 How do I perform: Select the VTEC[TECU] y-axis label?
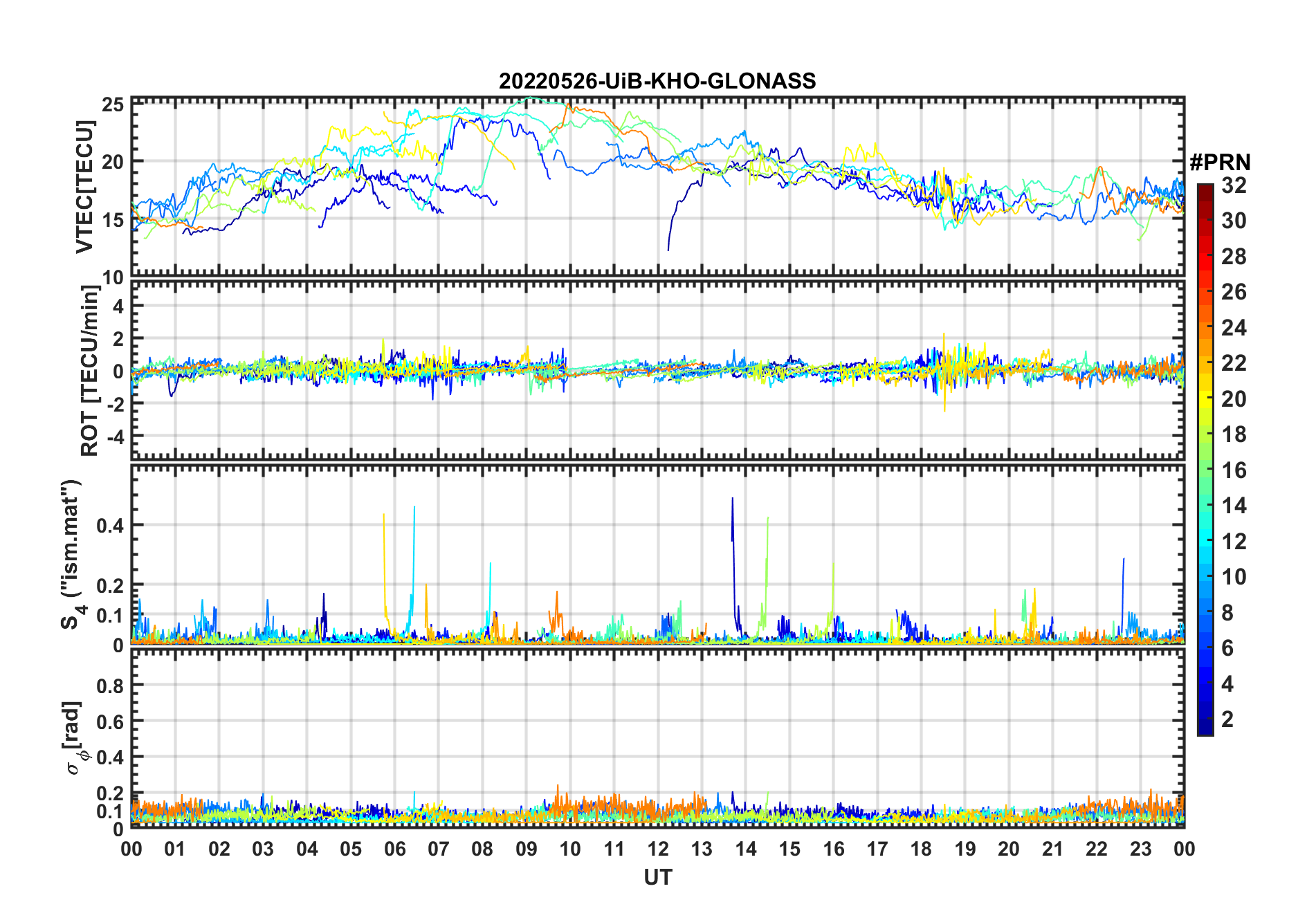[84, 187]
